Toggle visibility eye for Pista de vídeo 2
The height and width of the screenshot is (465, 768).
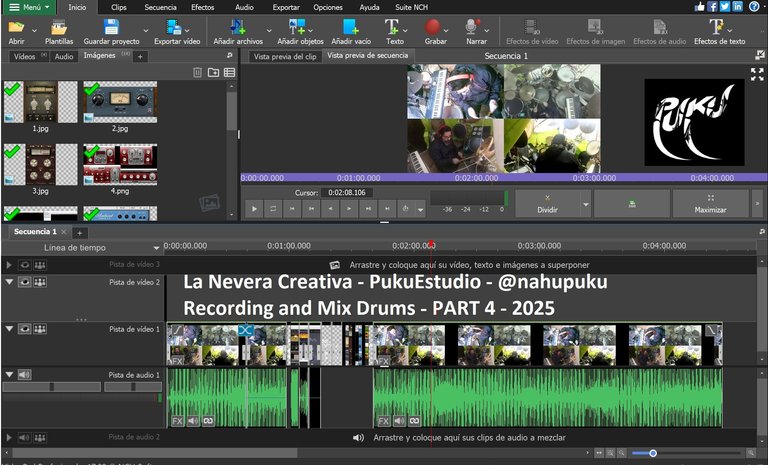(24, 282)
